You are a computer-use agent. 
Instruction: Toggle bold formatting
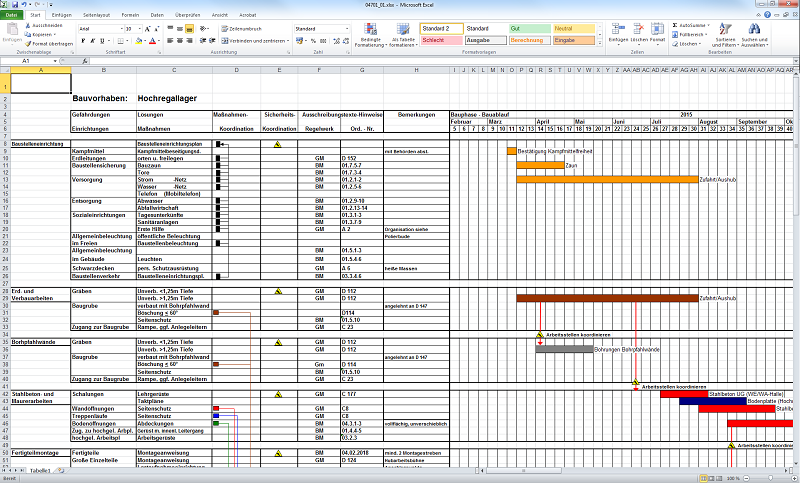click(x=82, y=41)
